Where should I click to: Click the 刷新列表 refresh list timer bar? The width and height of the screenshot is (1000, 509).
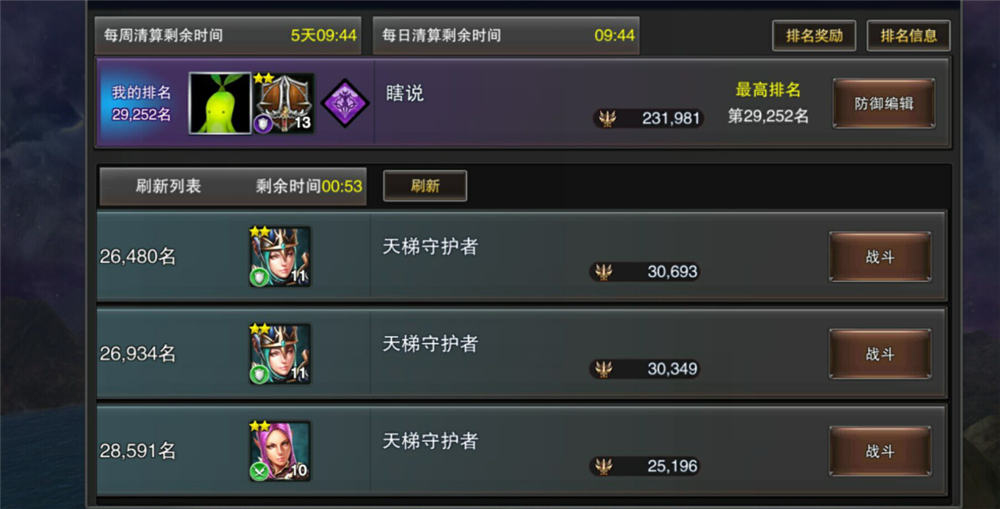pyautogui.click(x=233, y=186)
